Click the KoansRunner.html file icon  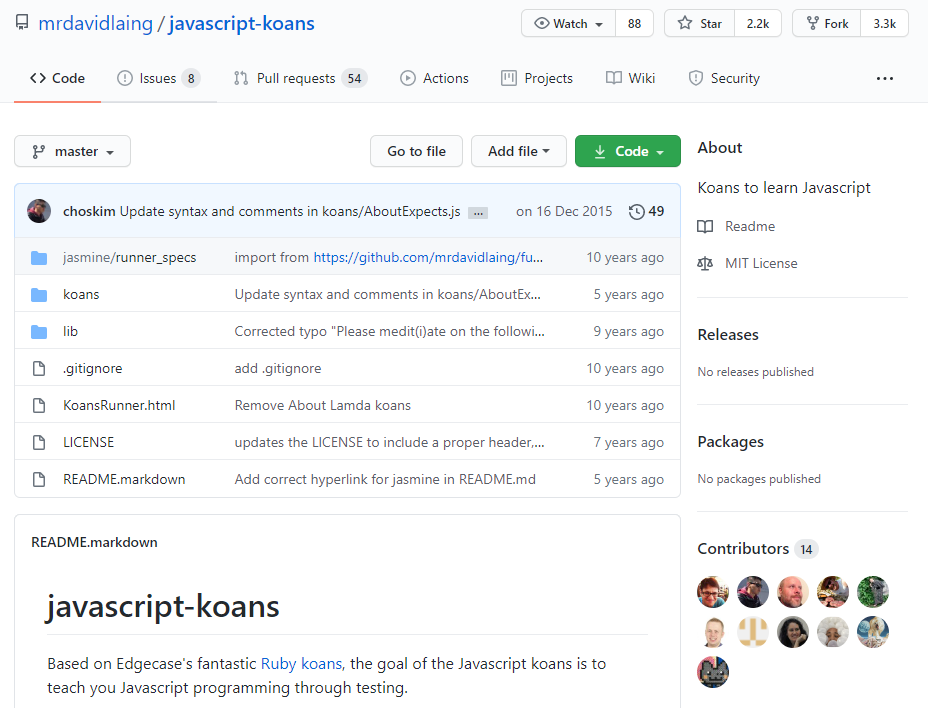[39, 406]
